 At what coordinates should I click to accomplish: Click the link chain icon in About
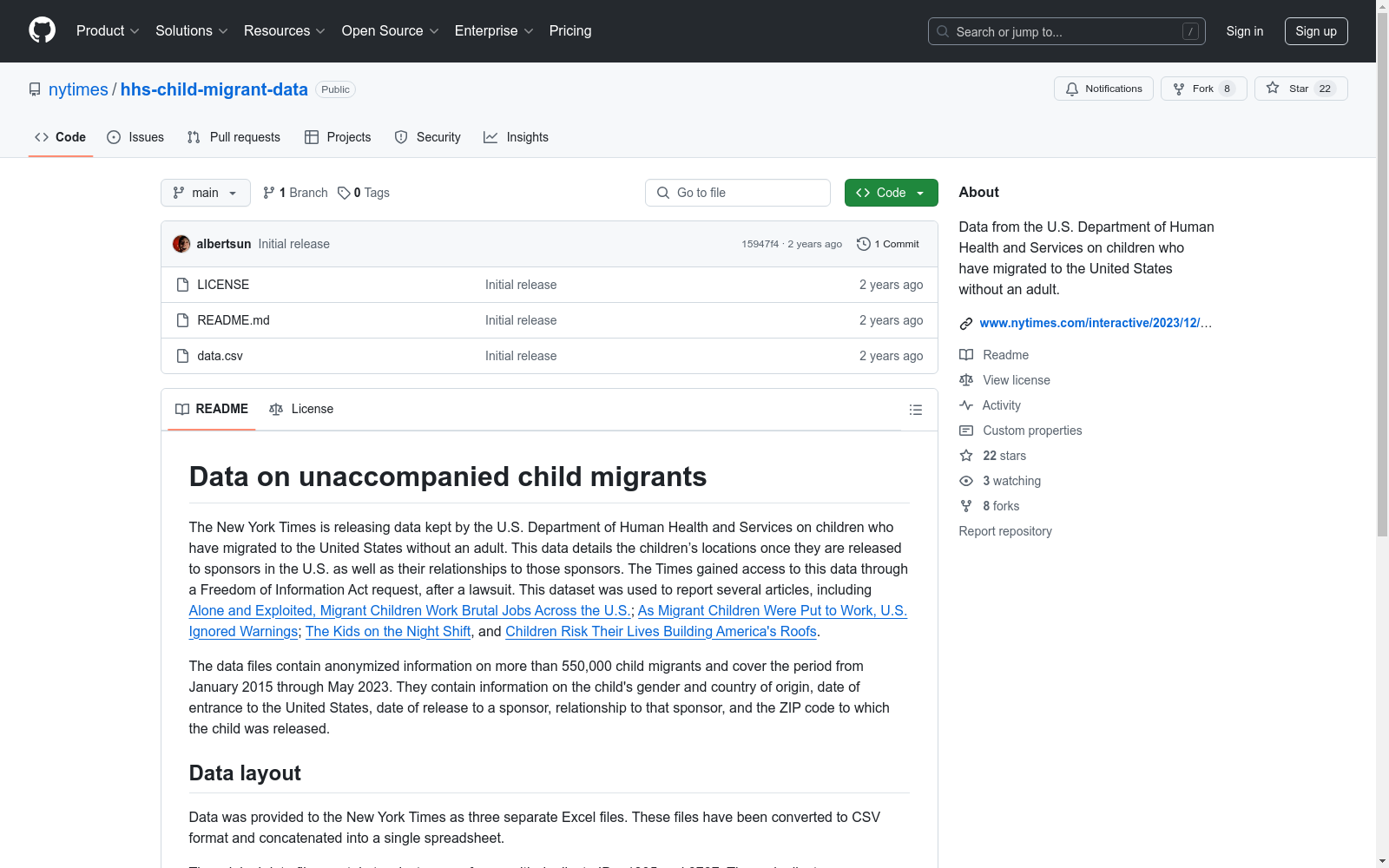(x=966, y=324)
